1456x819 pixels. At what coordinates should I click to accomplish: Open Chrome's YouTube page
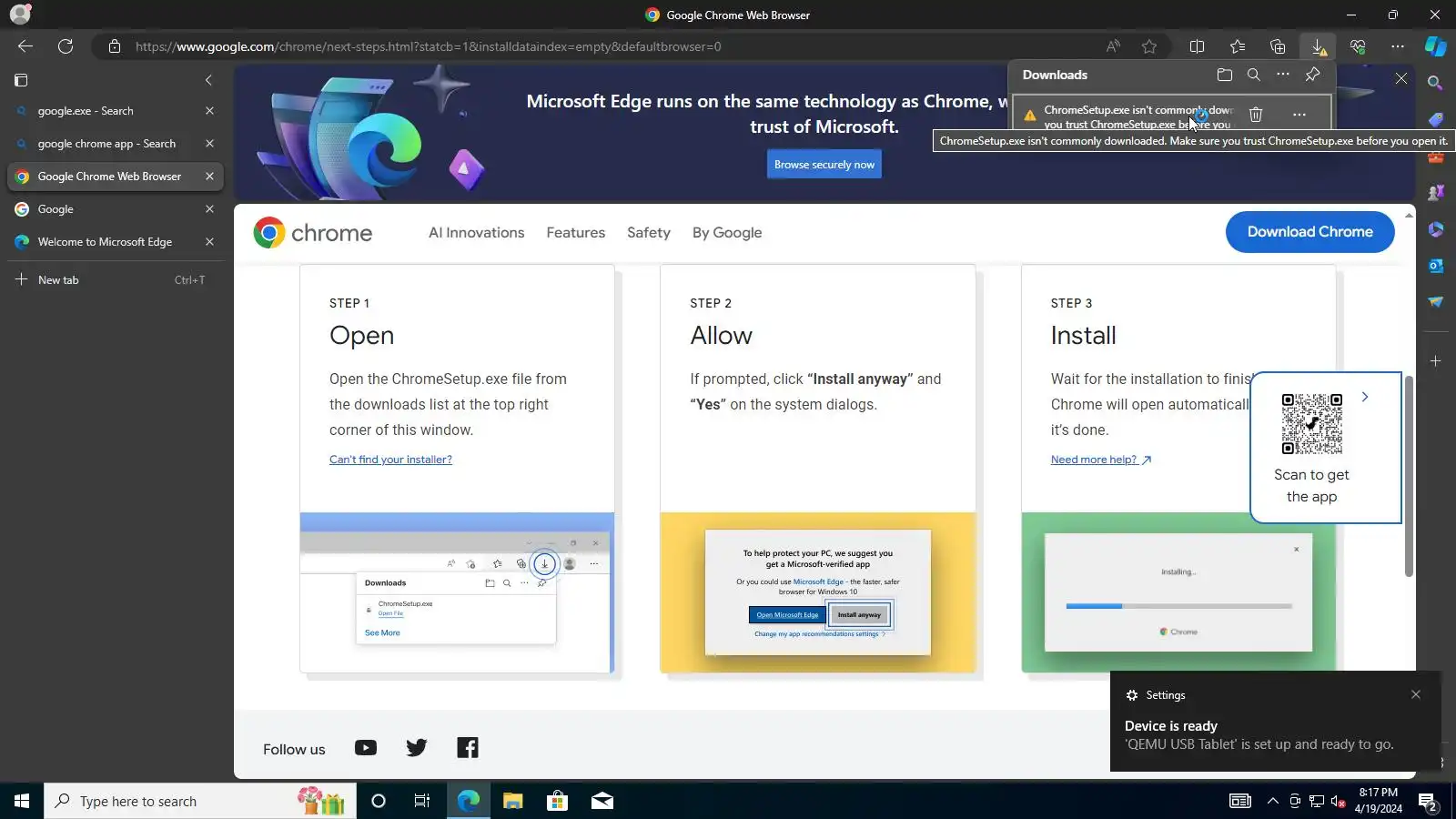click(x=366, y=748)
